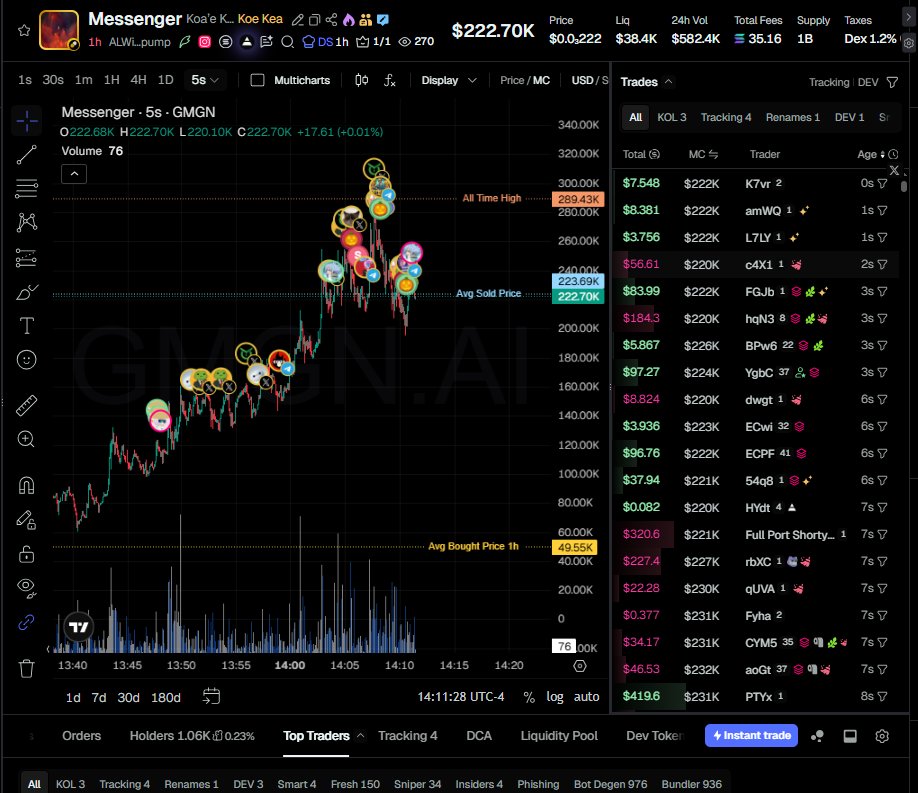This screenshot has height=793, width=918.
Task: Set chart range to 180d
Action: click(x=166, y=698)
